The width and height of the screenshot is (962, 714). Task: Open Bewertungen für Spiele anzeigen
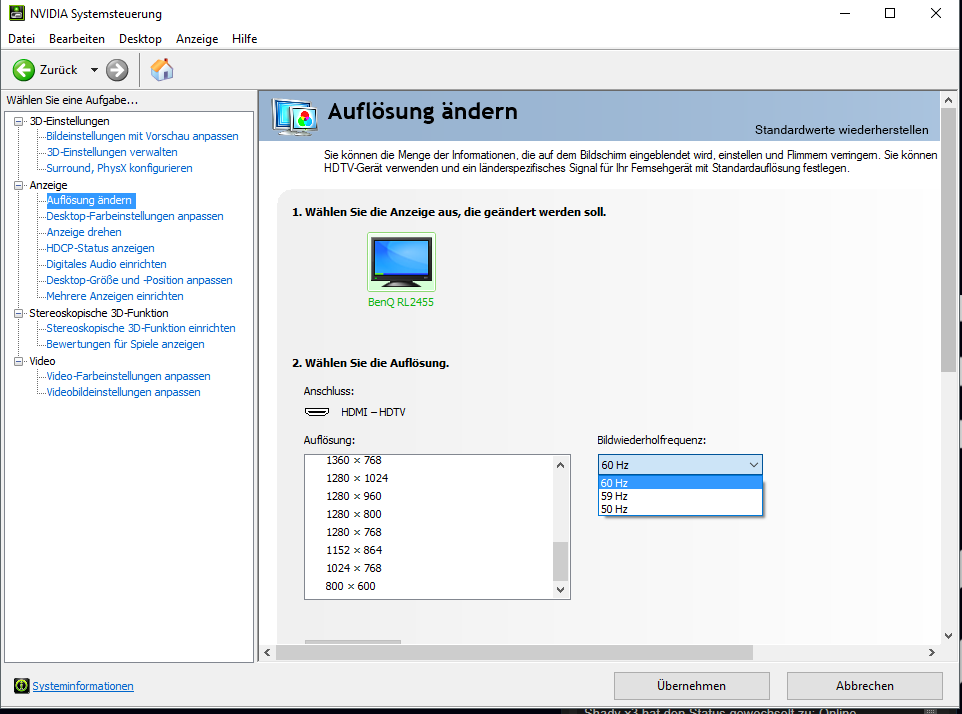(x=126, y=344)
